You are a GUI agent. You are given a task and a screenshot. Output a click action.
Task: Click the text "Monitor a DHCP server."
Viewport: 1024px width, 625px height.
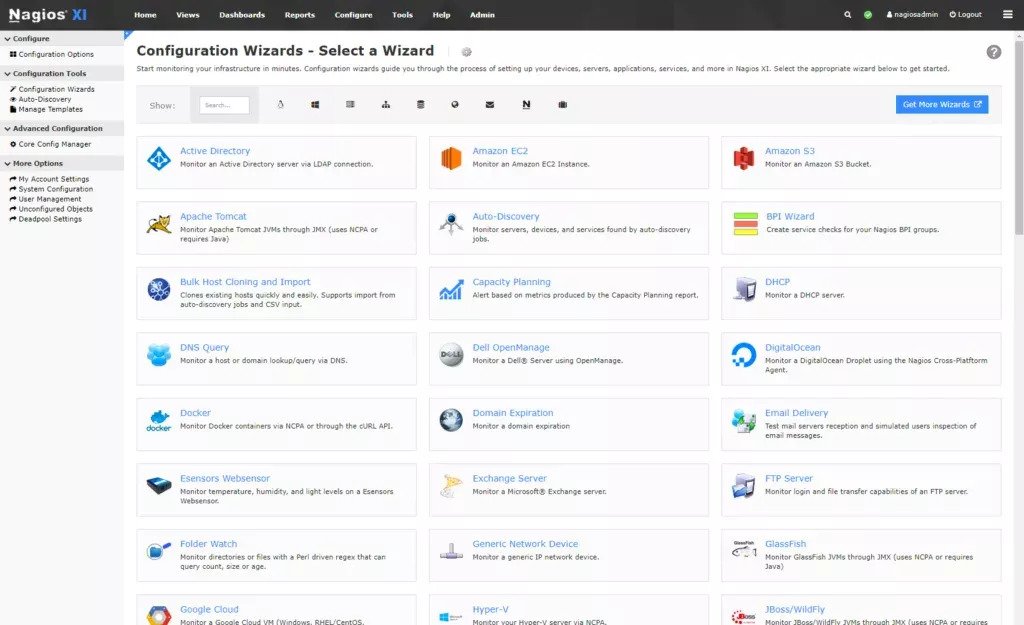(805, 295)
